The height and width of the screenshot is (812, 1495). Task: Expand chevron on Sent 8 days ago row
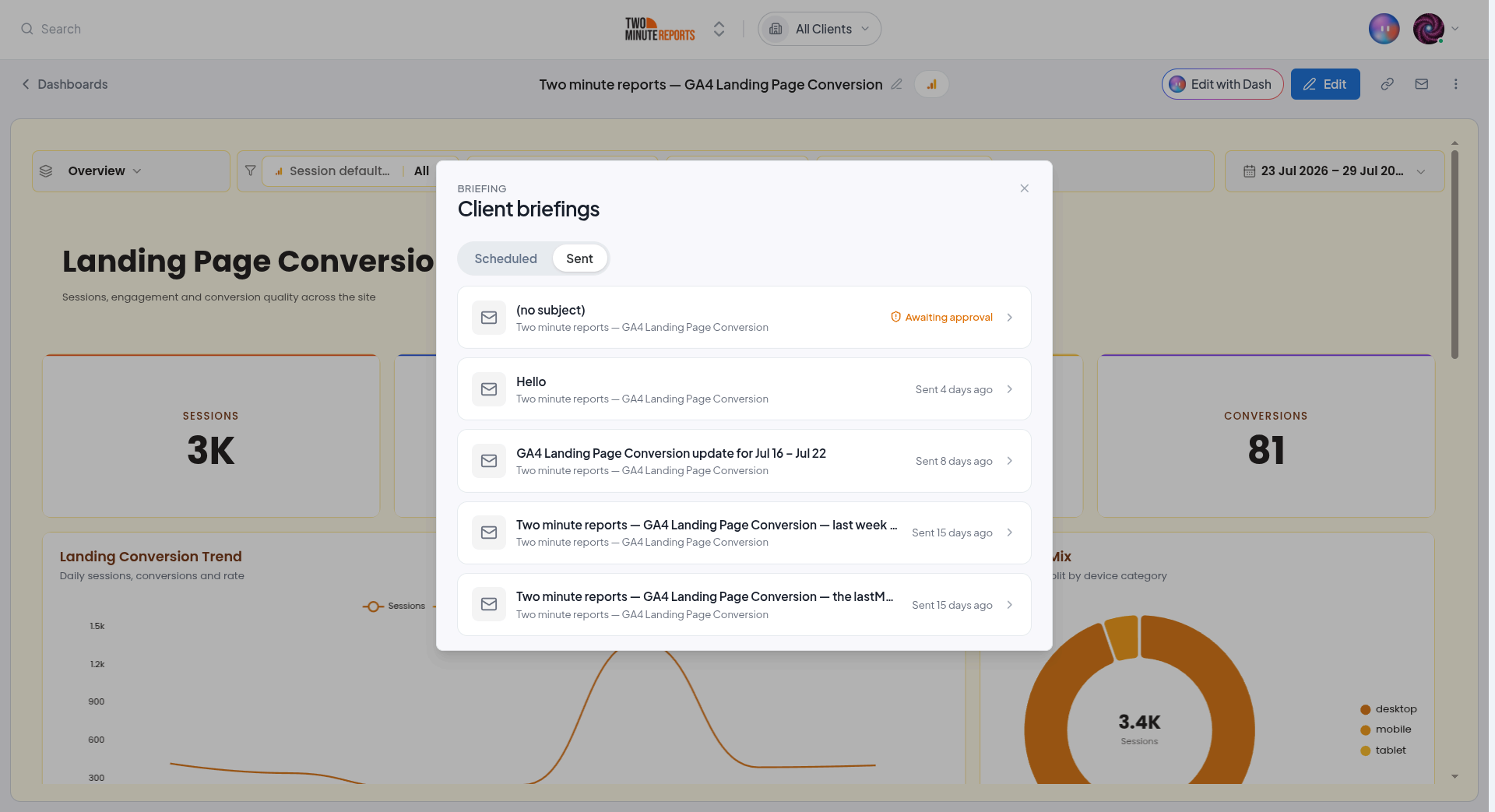click(x=1009, y=461)
